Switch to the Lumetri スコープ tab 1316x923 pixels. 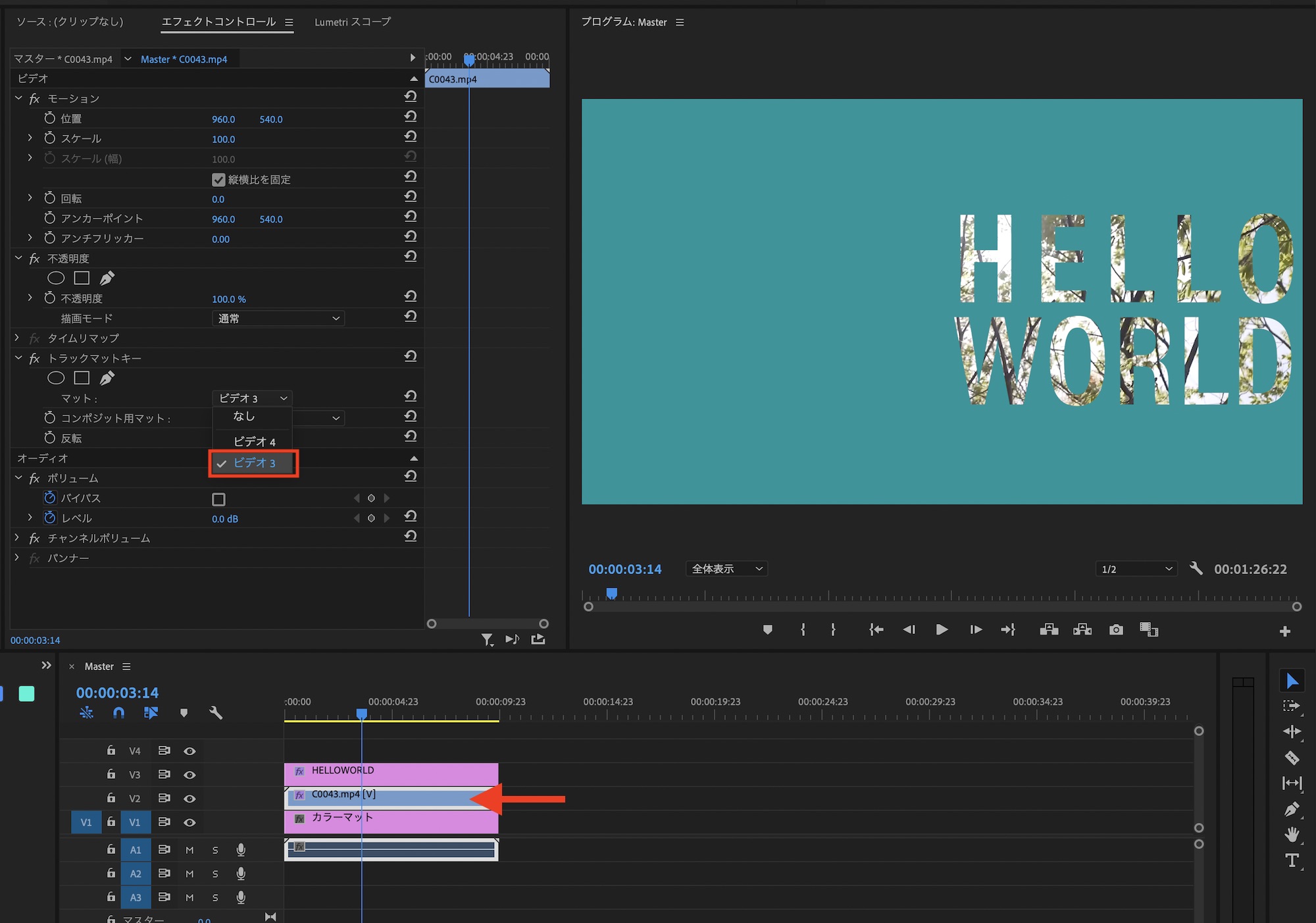(352, 22)
